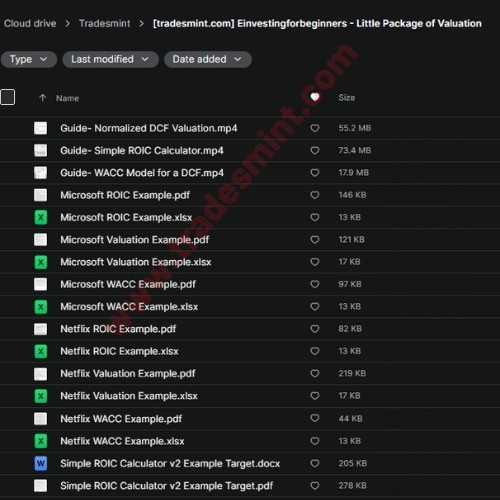This screenshot has width=500, height=500.
Task: Click the 44 KB size value
Action: pos(350,419)
